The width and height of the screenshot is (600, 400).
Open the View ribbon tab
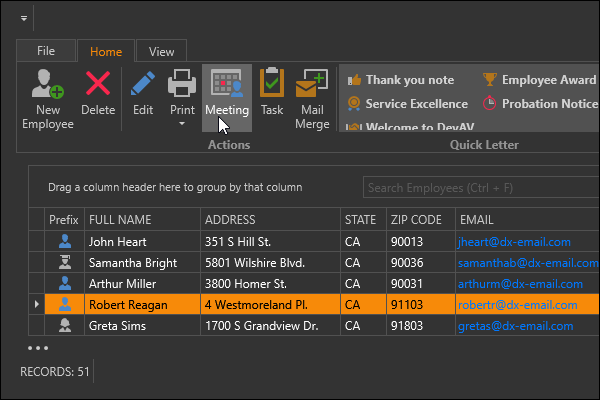pyautogui.click(x=161, y=51)
